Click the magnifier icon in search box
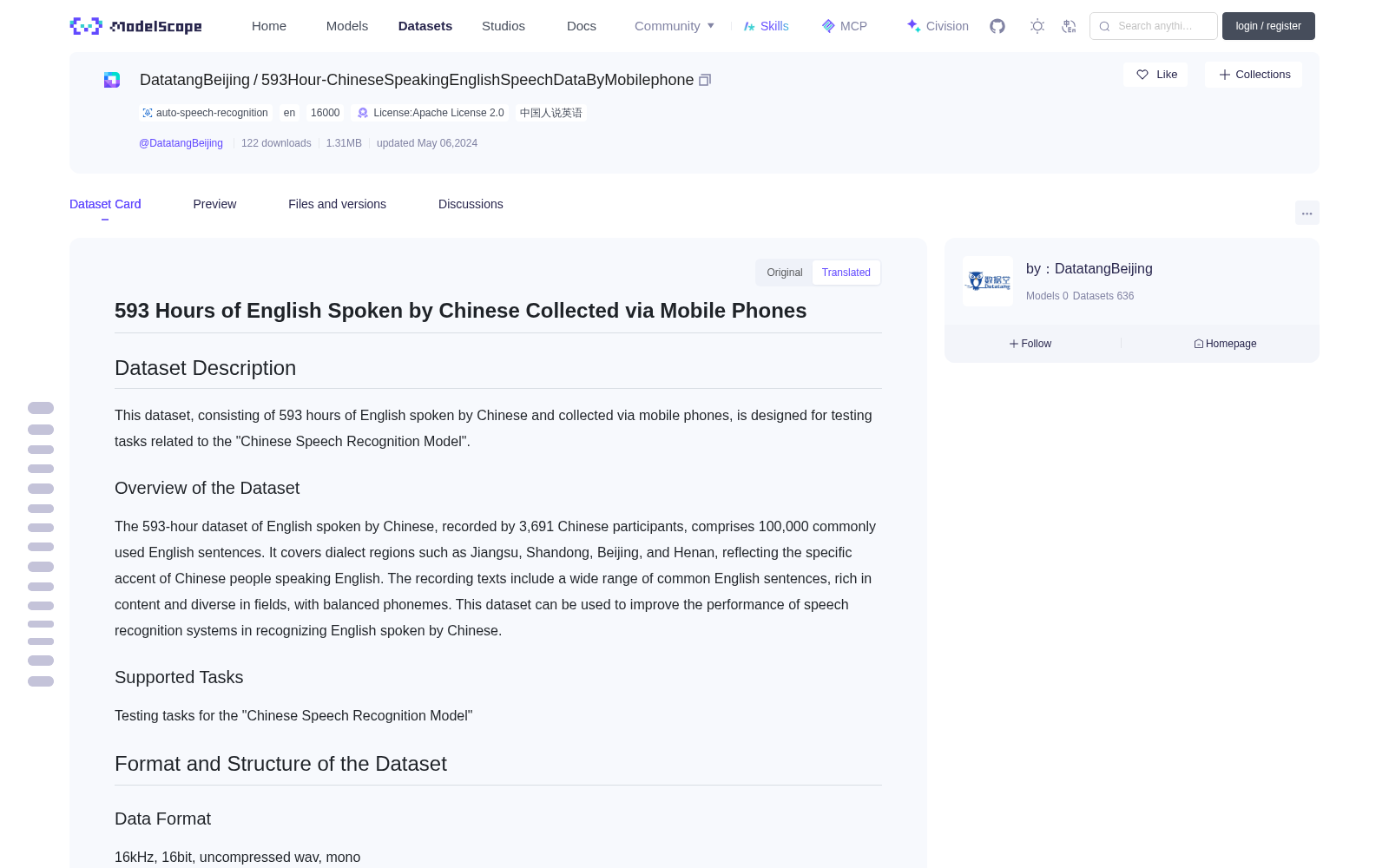 (x=1104, y=26)
